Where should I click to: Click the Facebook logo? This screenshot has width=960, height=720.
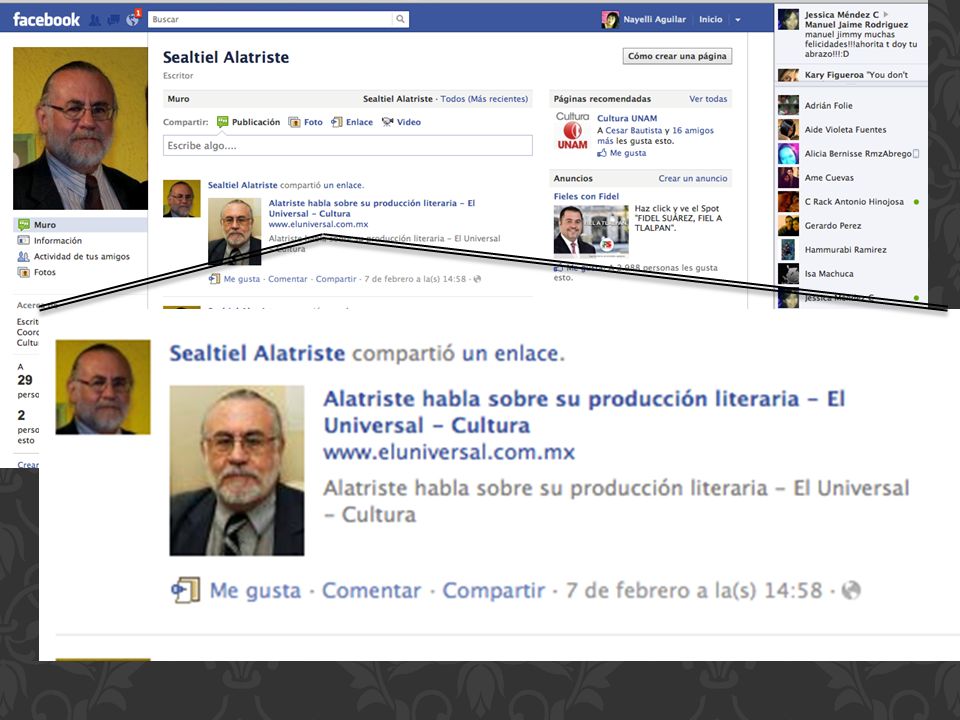tap(47, 20)
